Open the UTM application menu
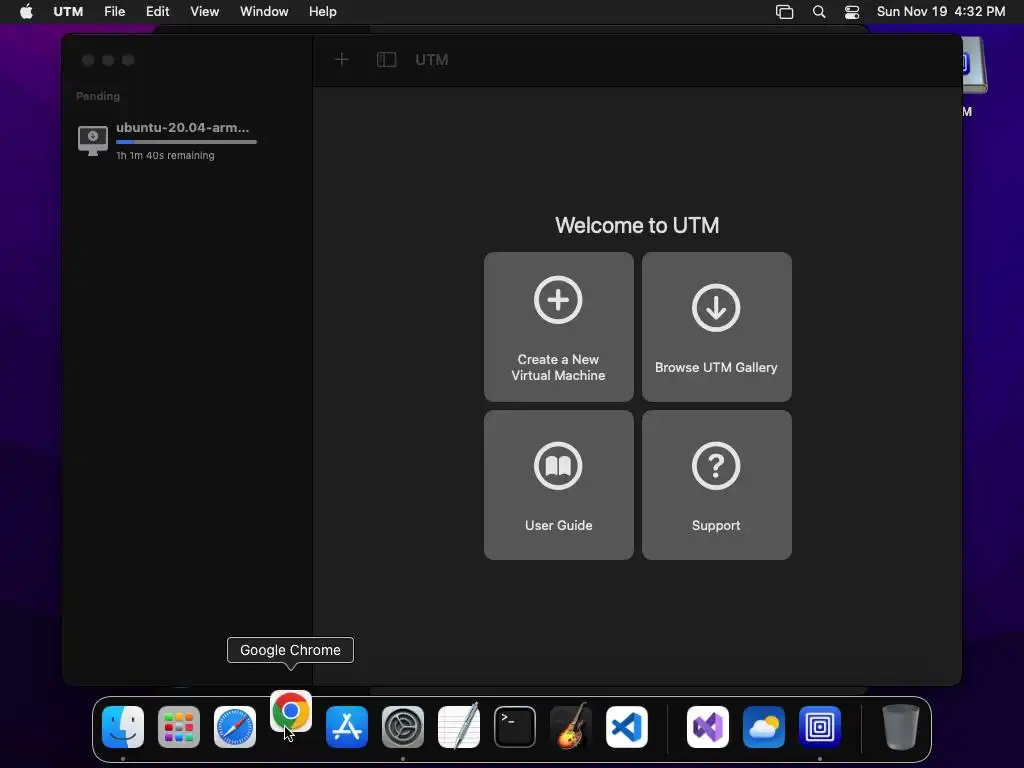 coord(68,12)
